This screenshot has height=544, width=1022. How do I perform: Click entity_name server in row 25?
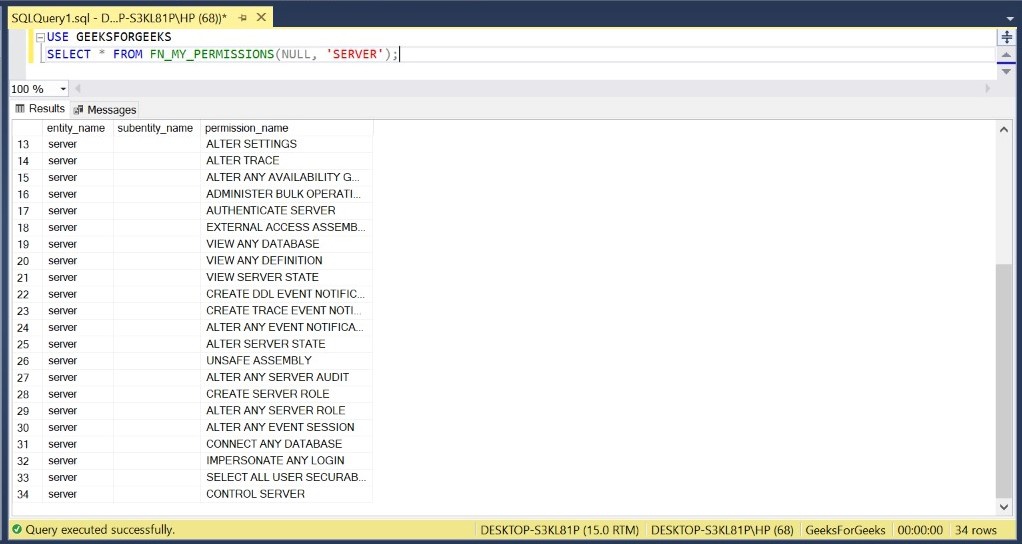(78, 344)
